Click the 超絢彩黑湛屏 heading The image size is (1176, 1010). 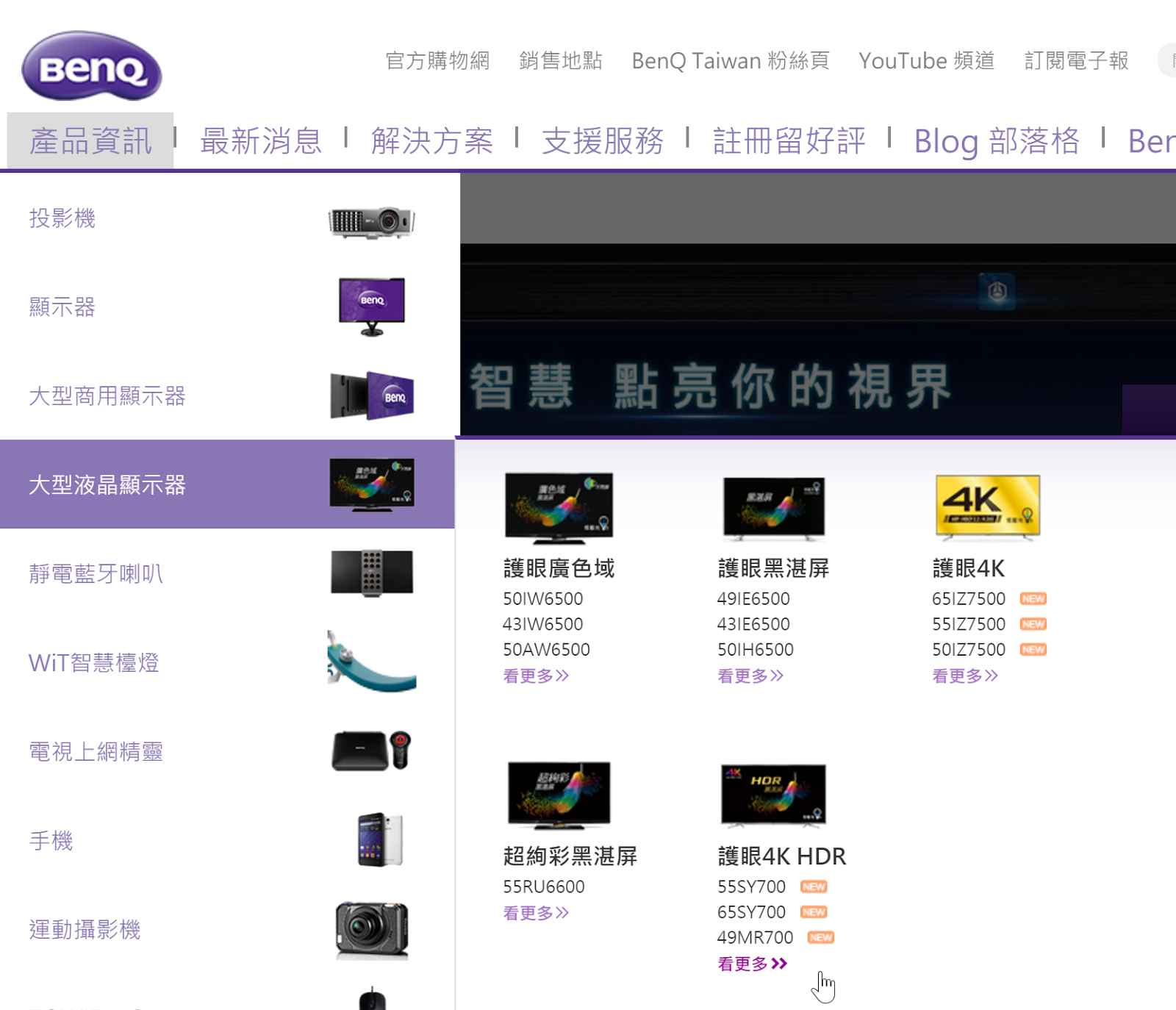tap(570, 856)
